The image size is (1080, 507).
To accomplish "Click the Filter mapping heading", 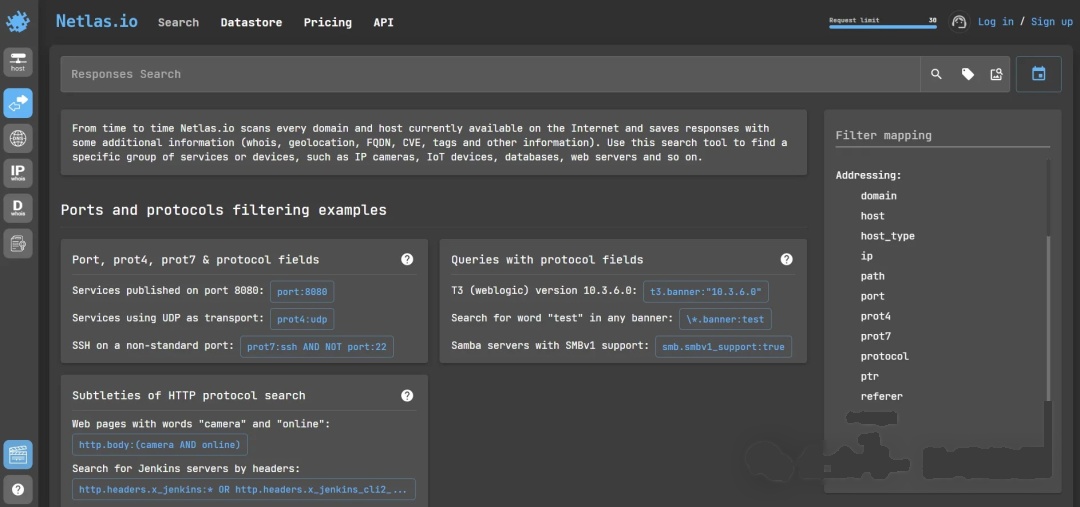I will pyautogui.click(x=884, y=135).
